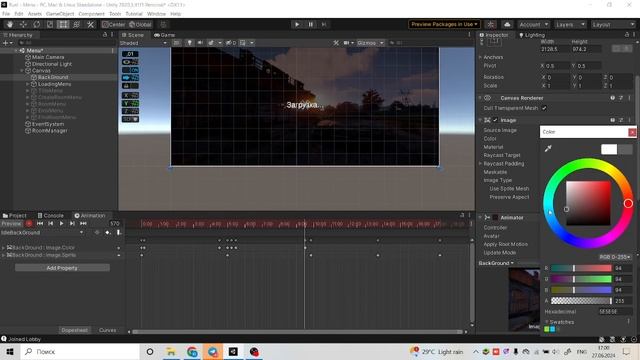Viewport: 640px width, 360px height.
Task: Toggle scene lighting lightbulb in Scene view
Action: [189, 42]
